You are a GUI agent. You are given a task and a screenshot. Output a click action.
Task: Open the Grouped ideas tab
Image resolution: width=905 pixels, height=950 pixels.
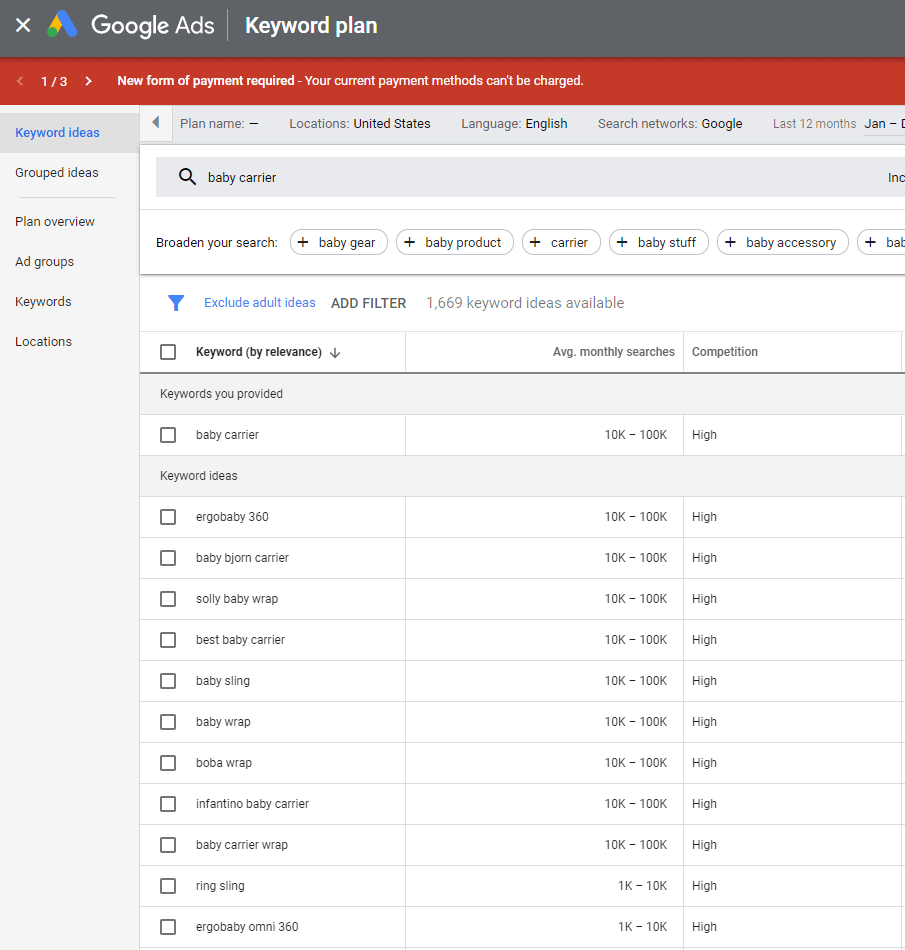coord(57,173)
